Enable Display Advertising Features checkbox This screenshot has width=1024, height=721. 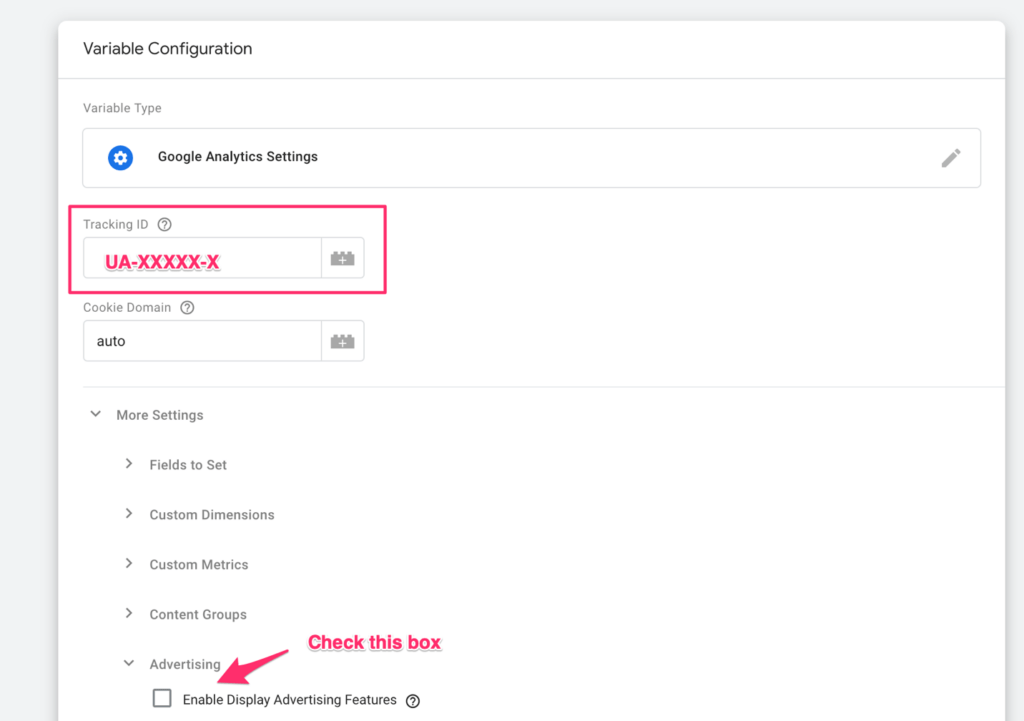(162, 699)
